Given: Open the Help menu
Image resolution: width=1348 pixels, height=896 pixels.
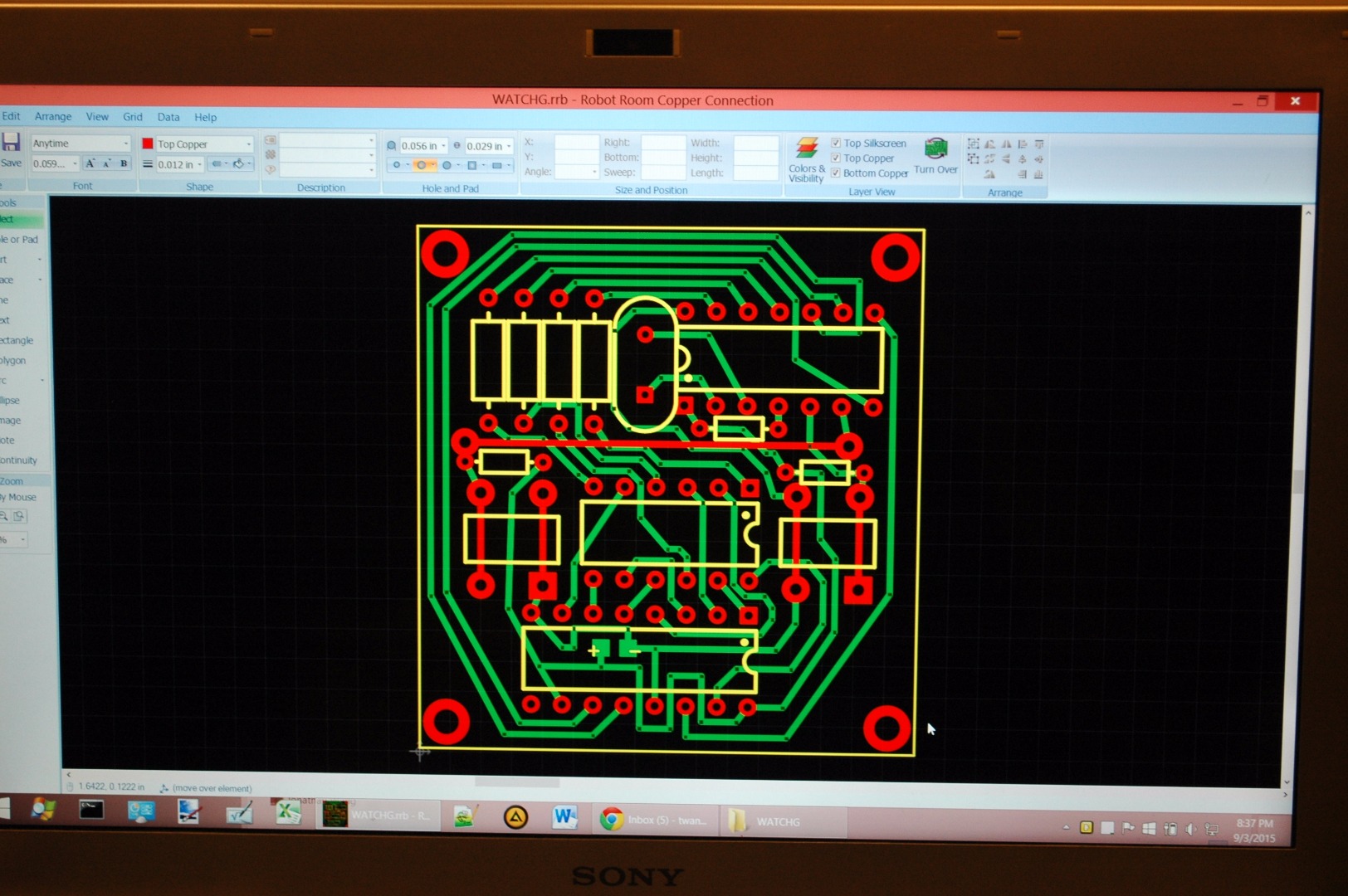Looking at the screenshot, I should (206, 118).
